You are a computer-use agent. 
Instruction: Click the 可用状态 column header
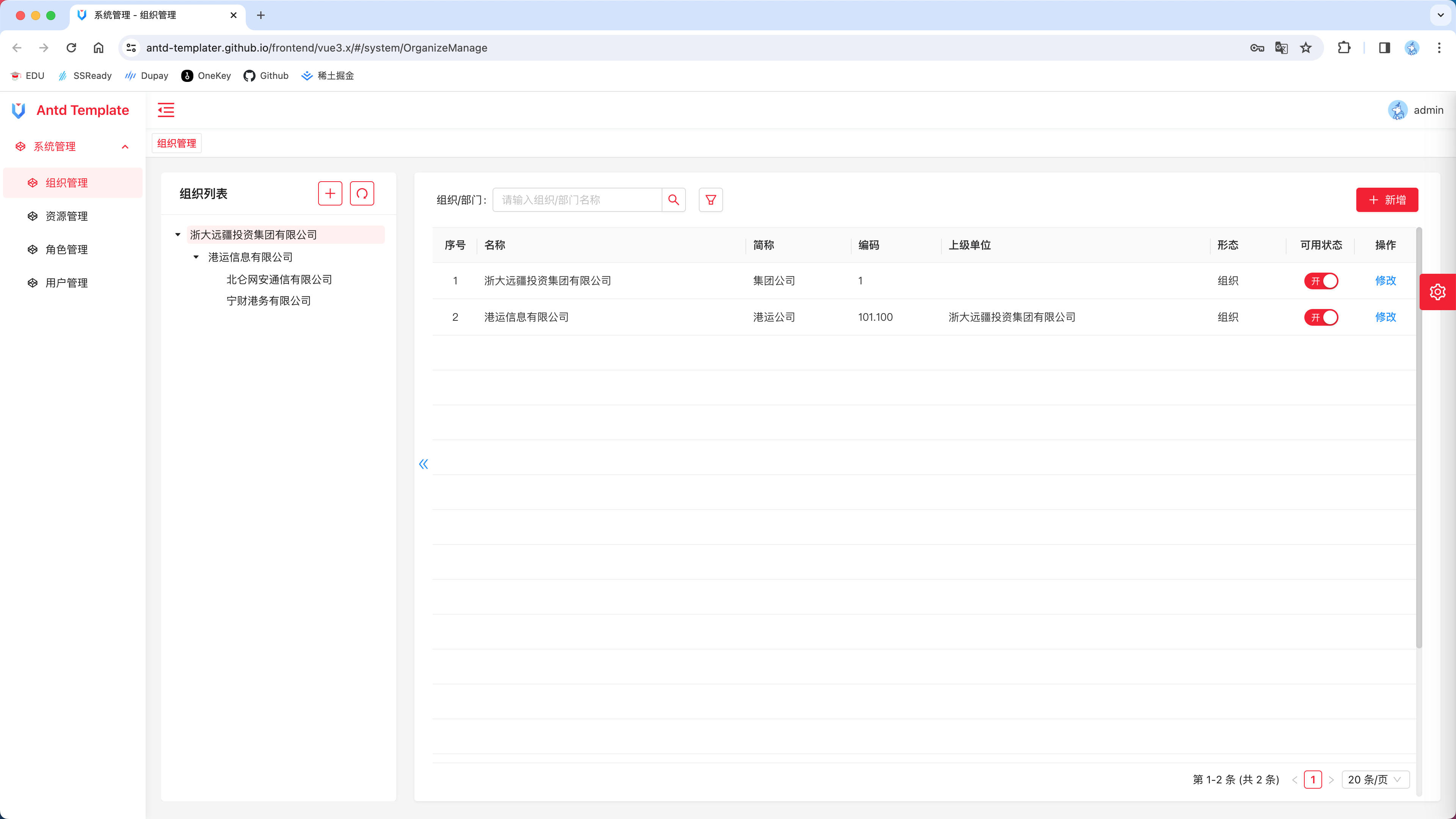1321,245
